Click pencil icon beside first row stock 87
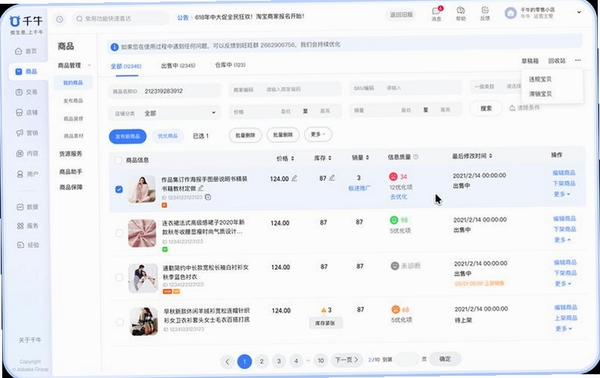600x378 pixels. click(x=332, y=178)
